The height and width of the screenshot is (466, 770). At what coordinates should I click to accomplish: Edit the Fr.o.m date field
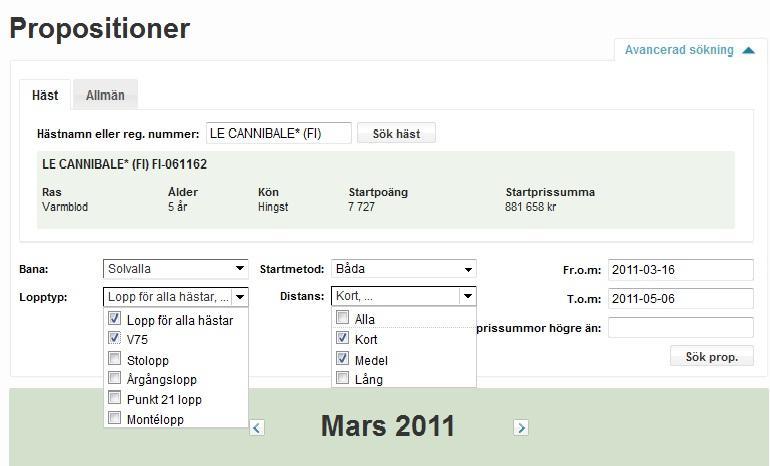pyautogui.click(x=681, y=270)
